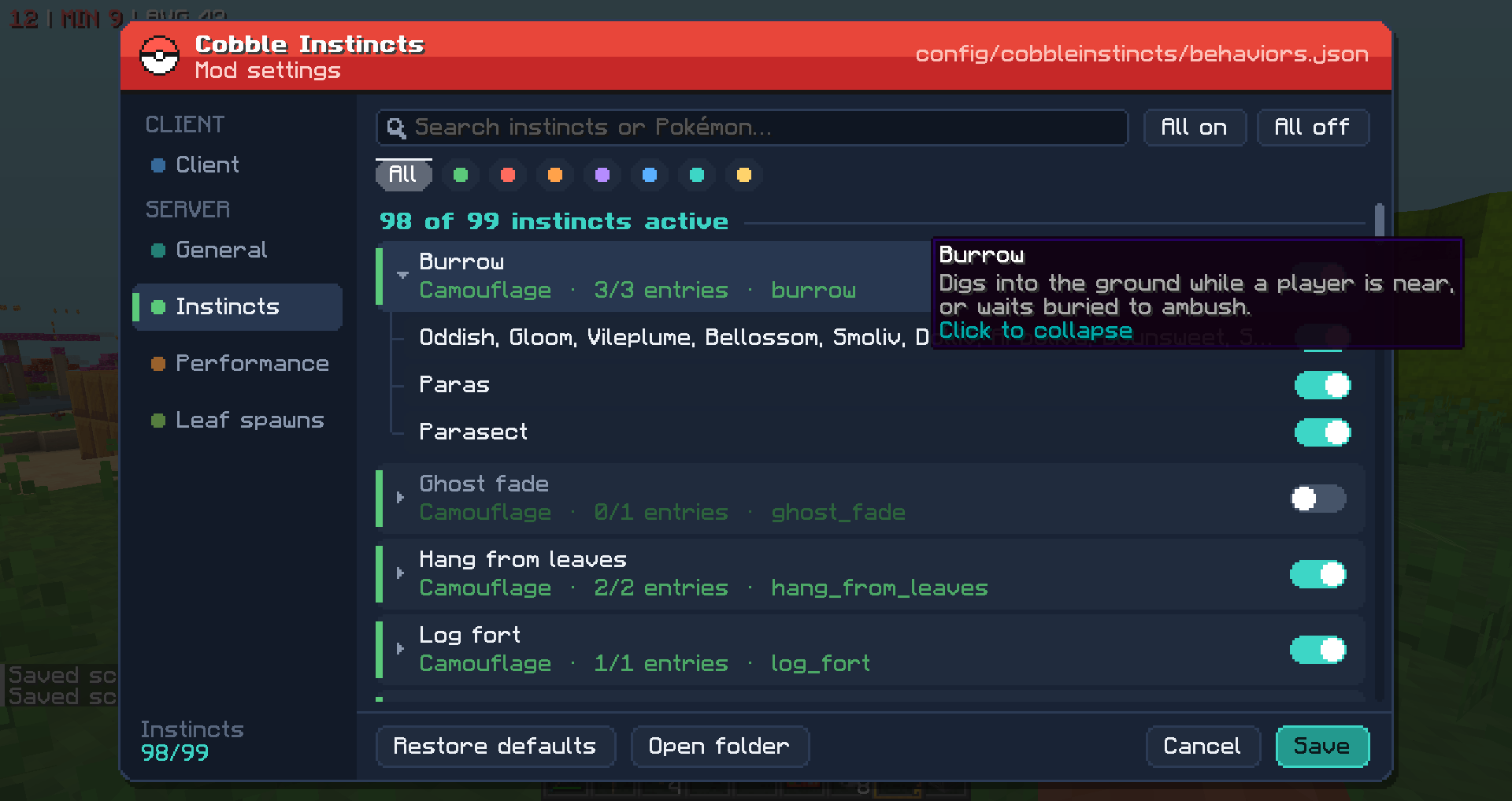Image resolution: width=1512 pixels, height=801 pixels.
Task: Click the Ghost fade title
Action: click(484, 484)
